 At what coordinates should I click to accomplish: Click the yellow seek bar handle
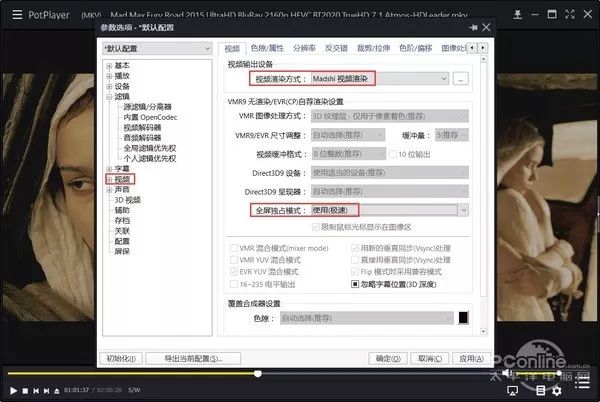[258, 373]
